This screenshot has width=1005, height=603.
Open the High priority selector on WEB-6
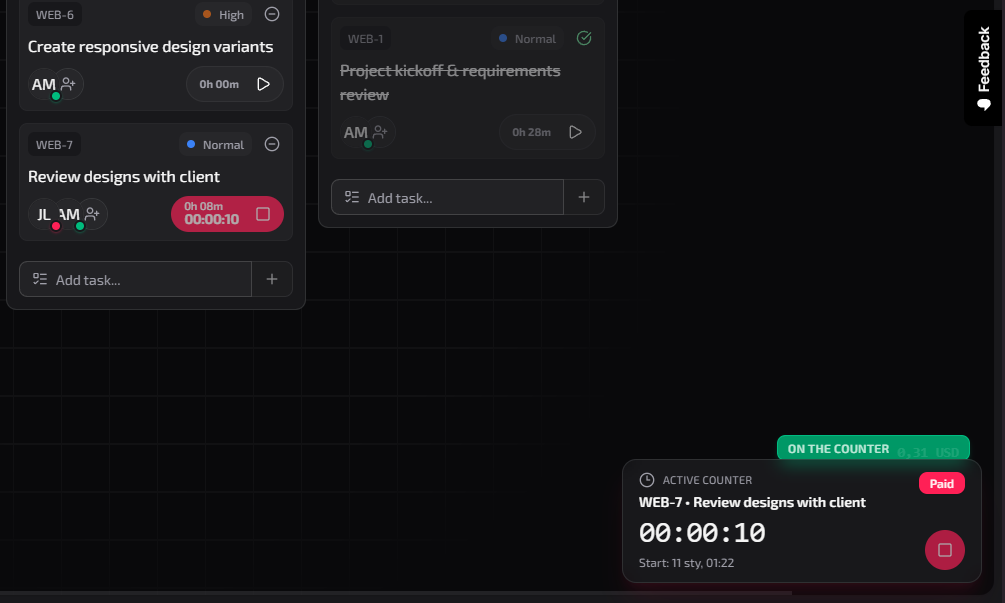(x=223, y=15)
